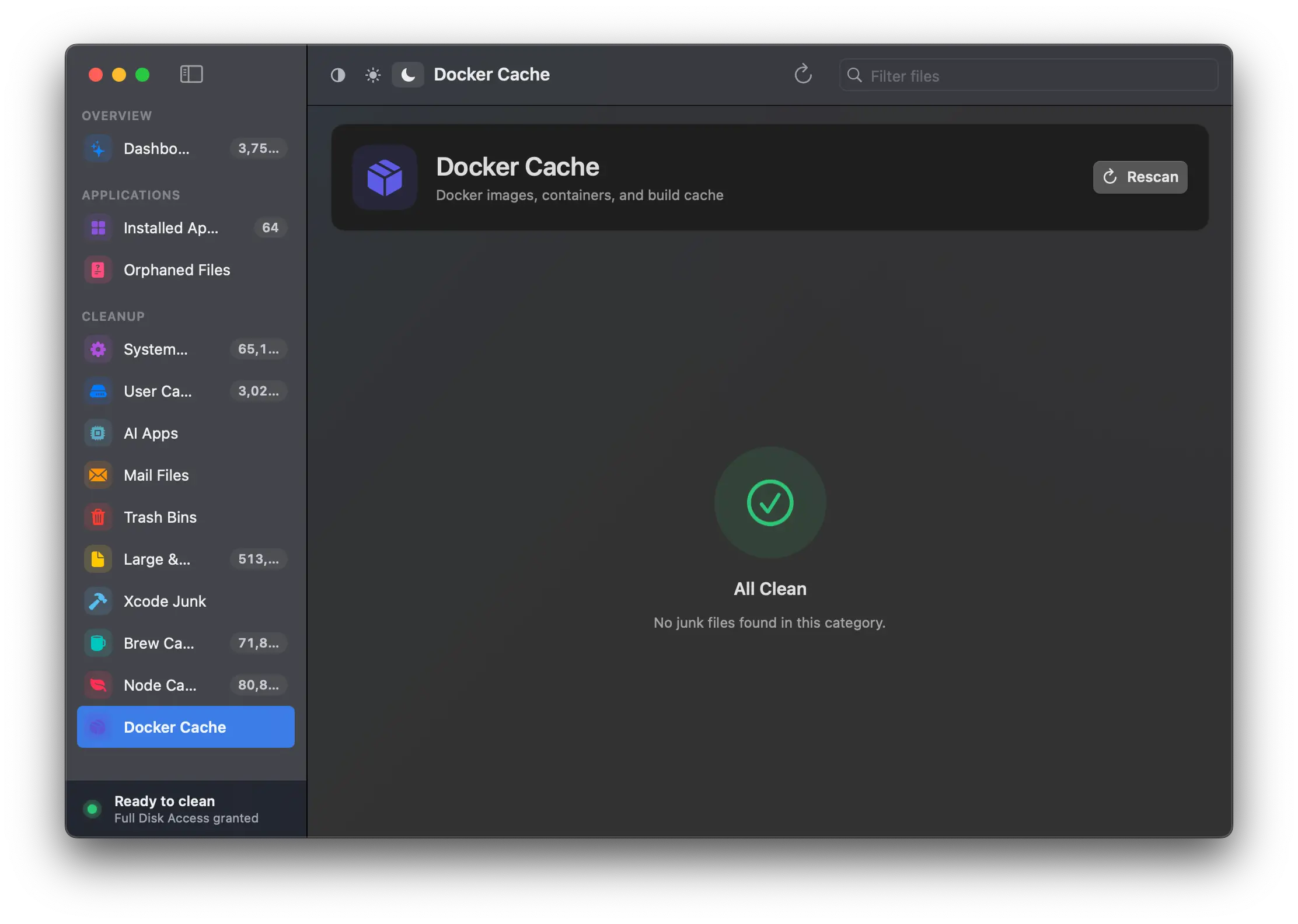Image resolution: width=1298 pixels, height=924 pixels.
Task: Open Trash Bins category
Action: click(x=186, y=517)
